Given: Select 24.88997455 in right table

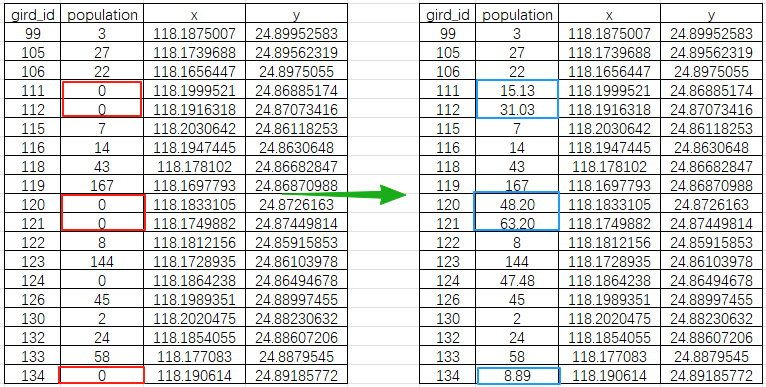Looking at the screenshot, I should [x=711, y=300].
